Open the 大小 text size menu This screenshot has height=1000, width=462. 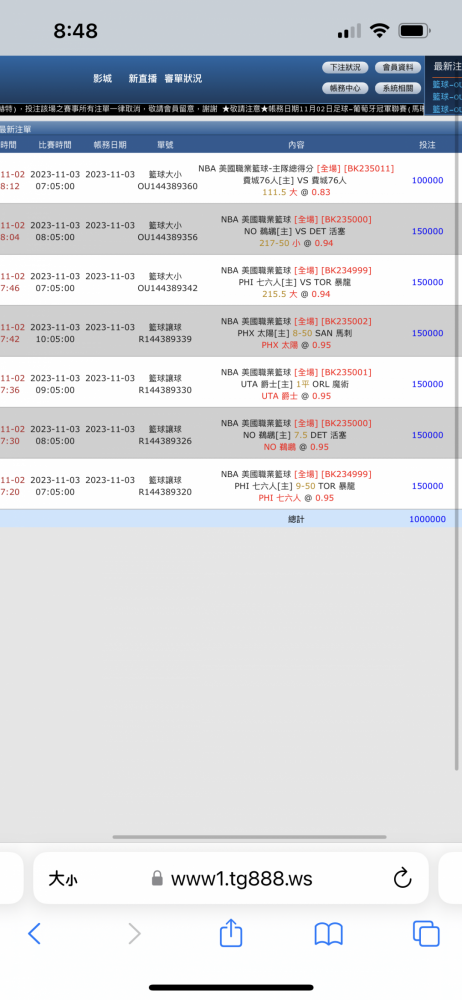coord(63,879)
